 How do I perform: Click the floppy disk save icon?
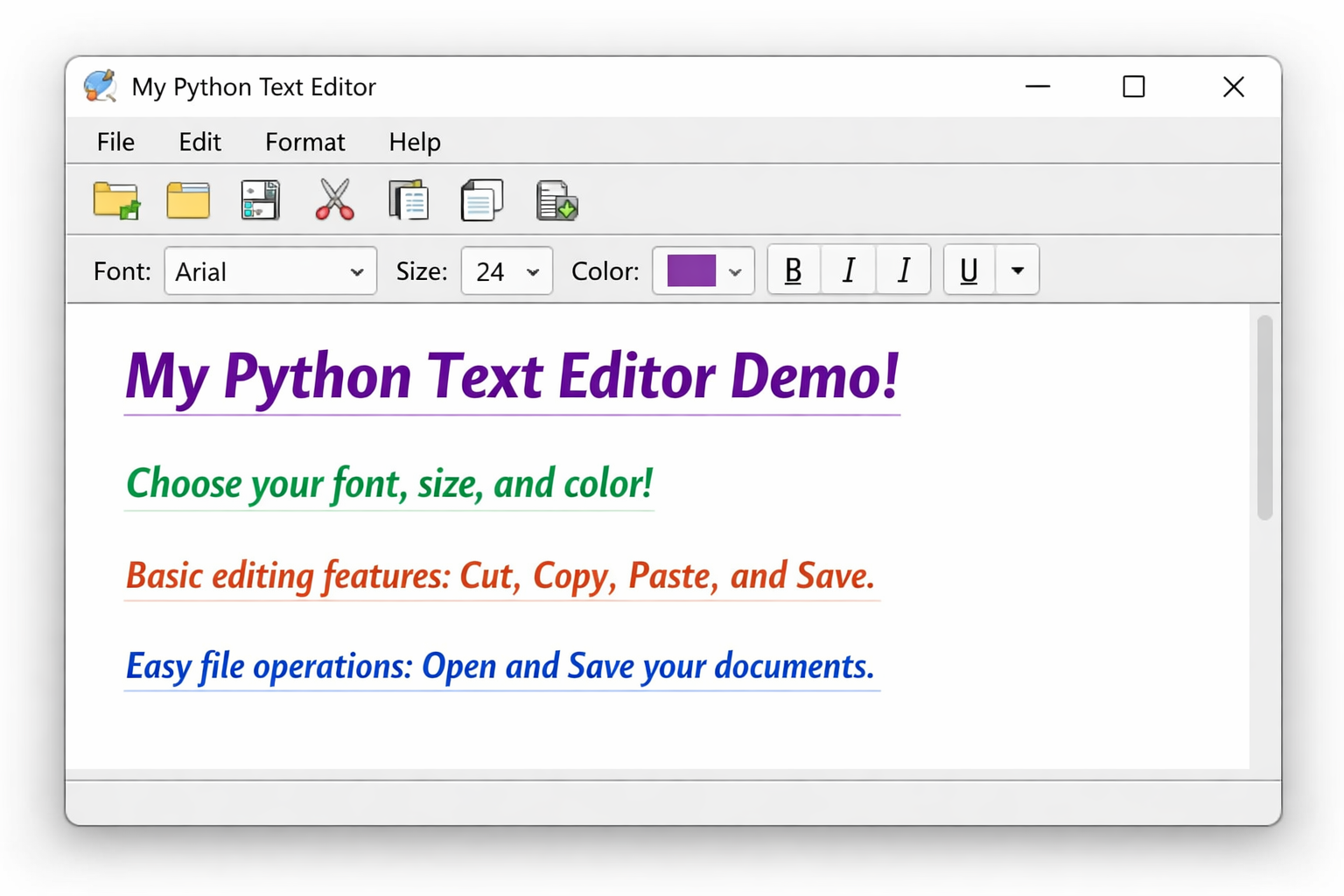(260, 200)
